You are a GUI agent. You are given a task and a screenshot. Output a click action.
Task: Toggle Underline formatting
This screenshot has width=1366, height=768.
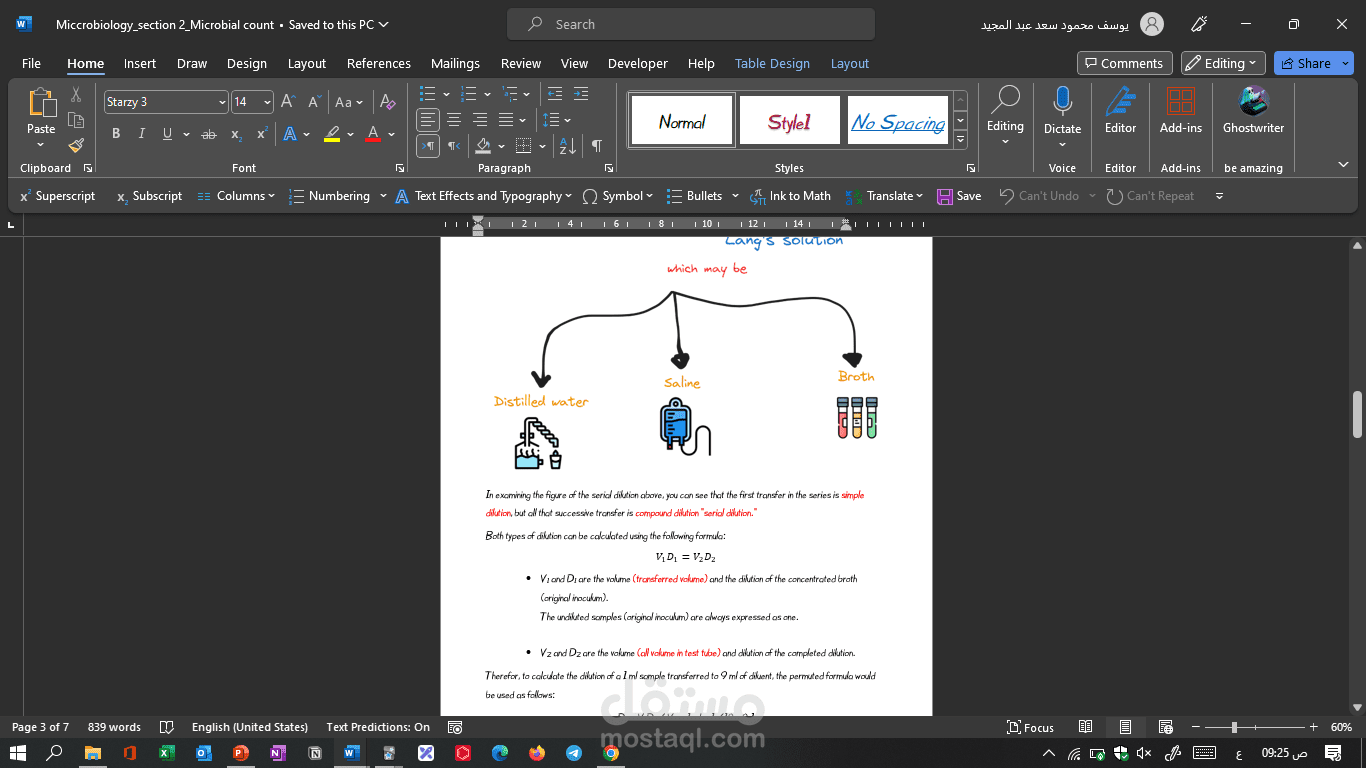pos(167,134)
